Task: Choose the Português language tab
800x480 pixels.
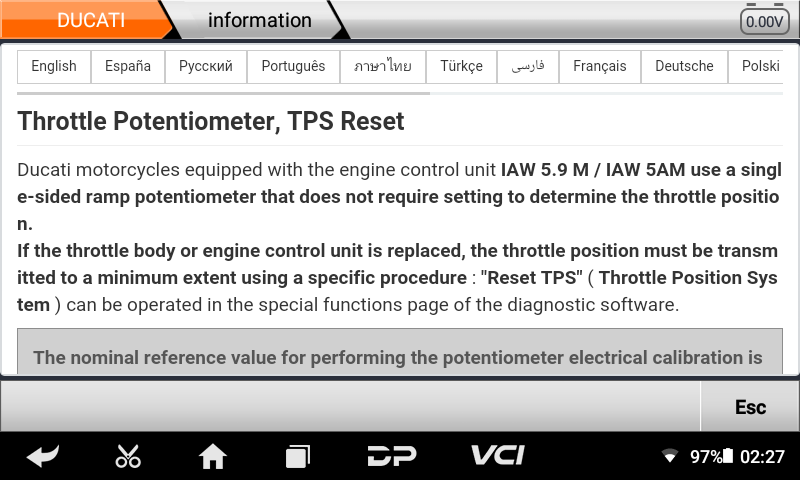Action: click(293, 66)
